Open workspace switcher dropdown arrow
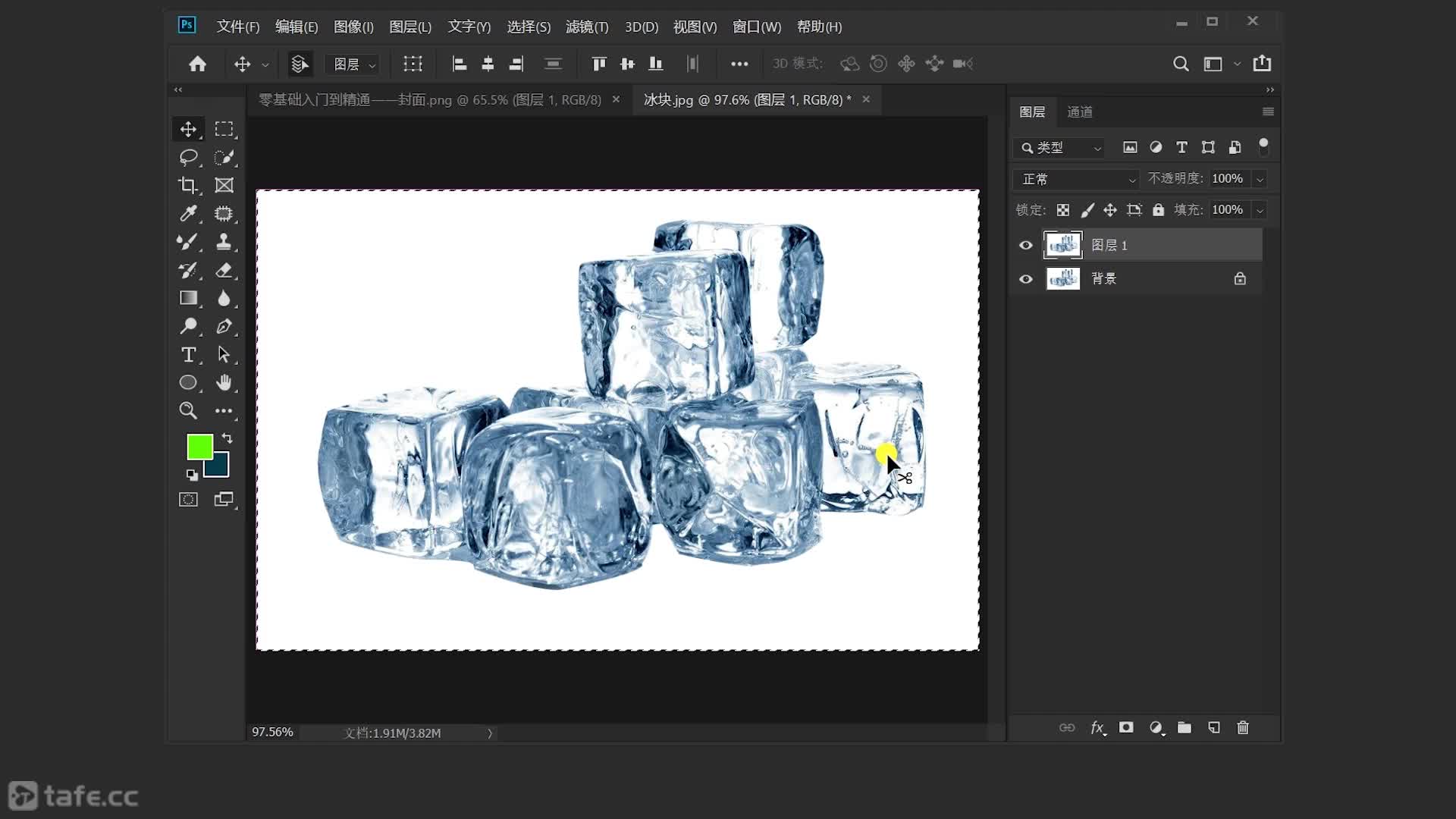This screenshot has width=1456, height=819. pos(1237,64)
